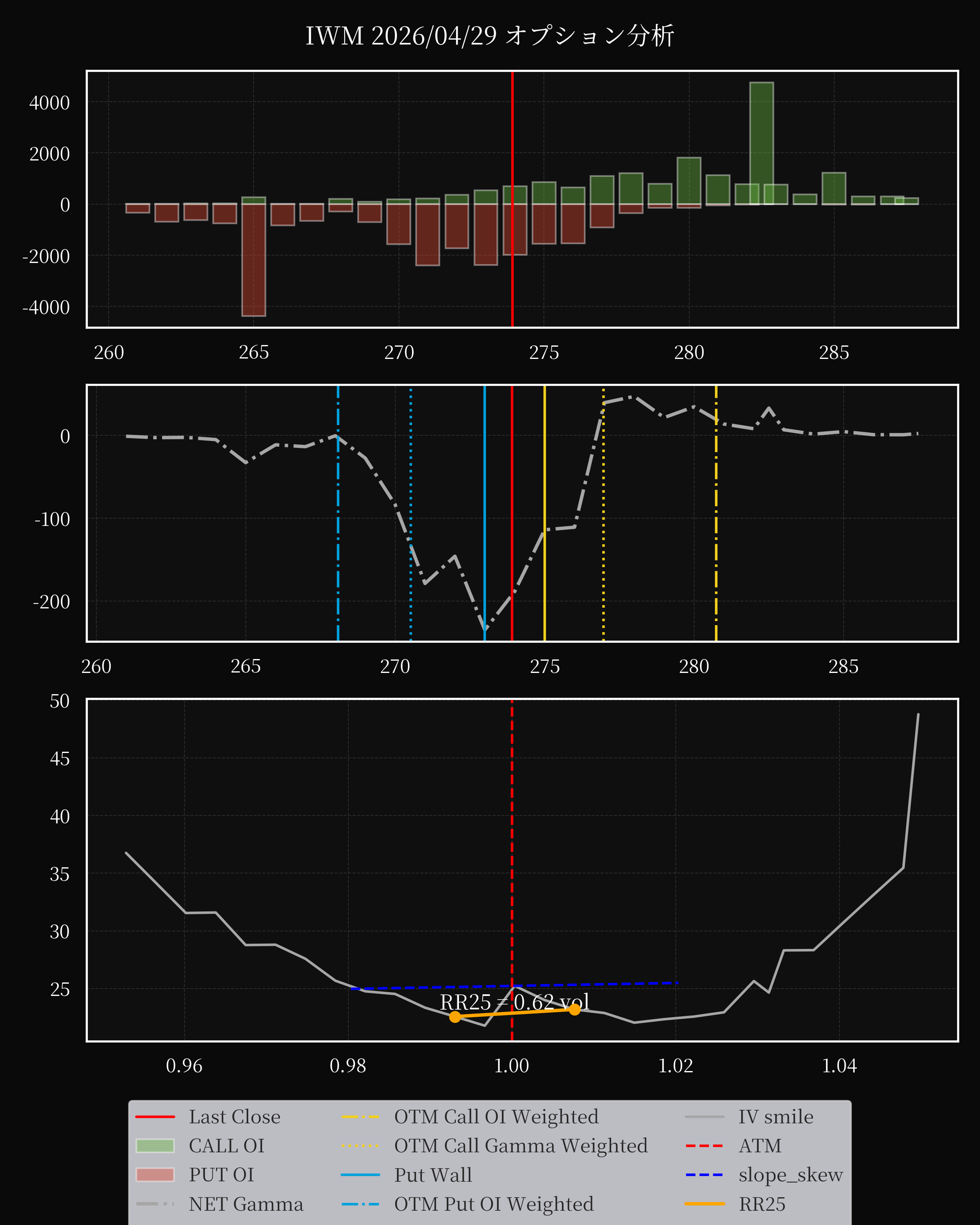The height and width of the screenshot is (1225, 980).
Task: Click the red Last Close line in OI chart
Action: pos(512,199)
